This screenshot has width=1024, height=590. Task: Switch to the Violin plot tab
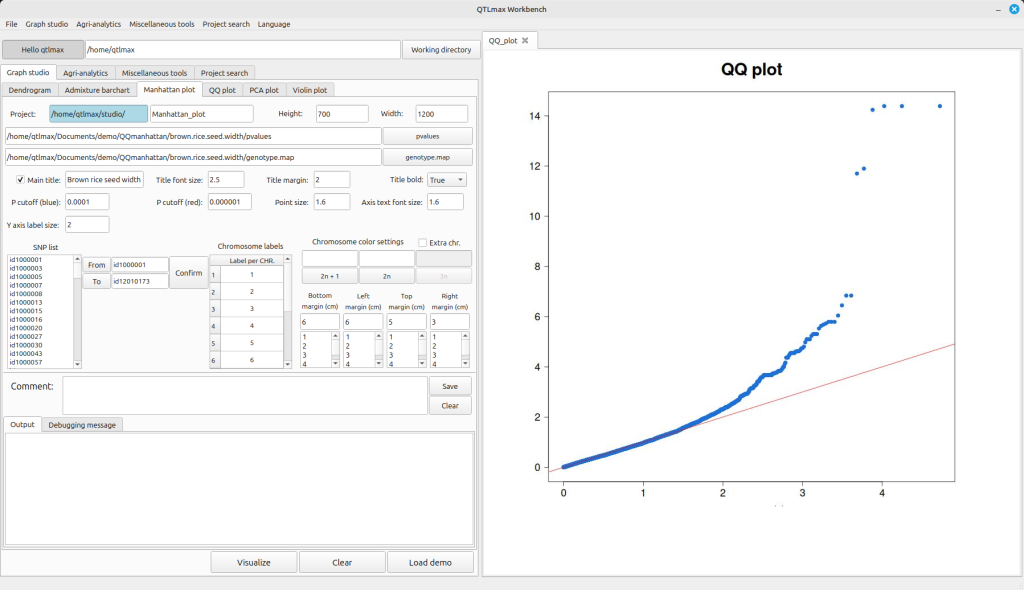[x=310, y=90]
